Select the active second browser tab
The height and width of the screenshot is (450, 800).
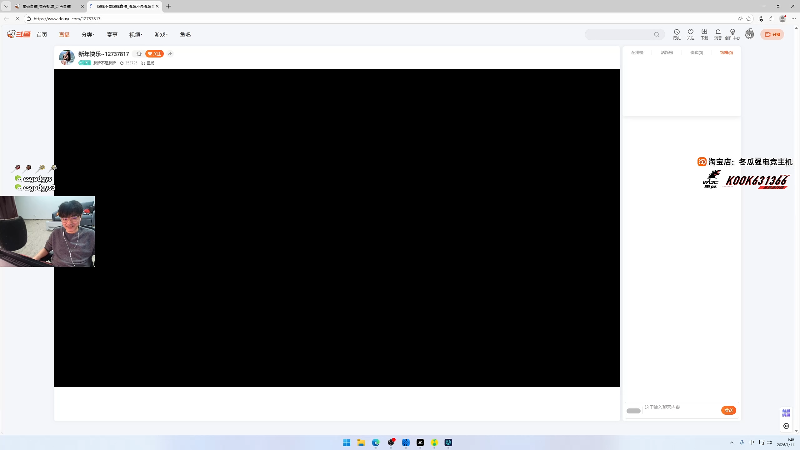click(x=123, y=7)
